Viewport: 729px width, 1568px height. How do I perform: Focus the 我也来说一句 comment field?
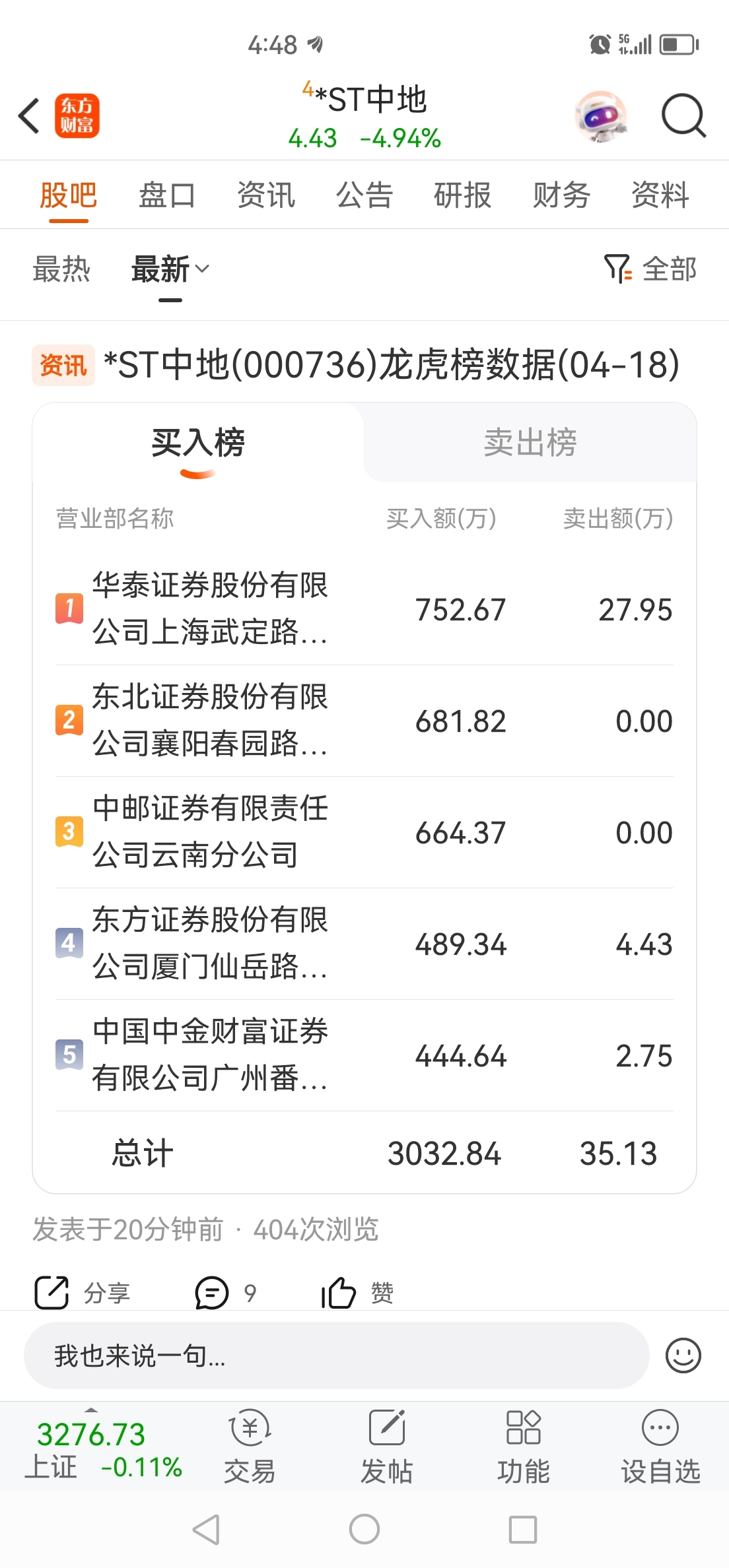point(337,1356)
